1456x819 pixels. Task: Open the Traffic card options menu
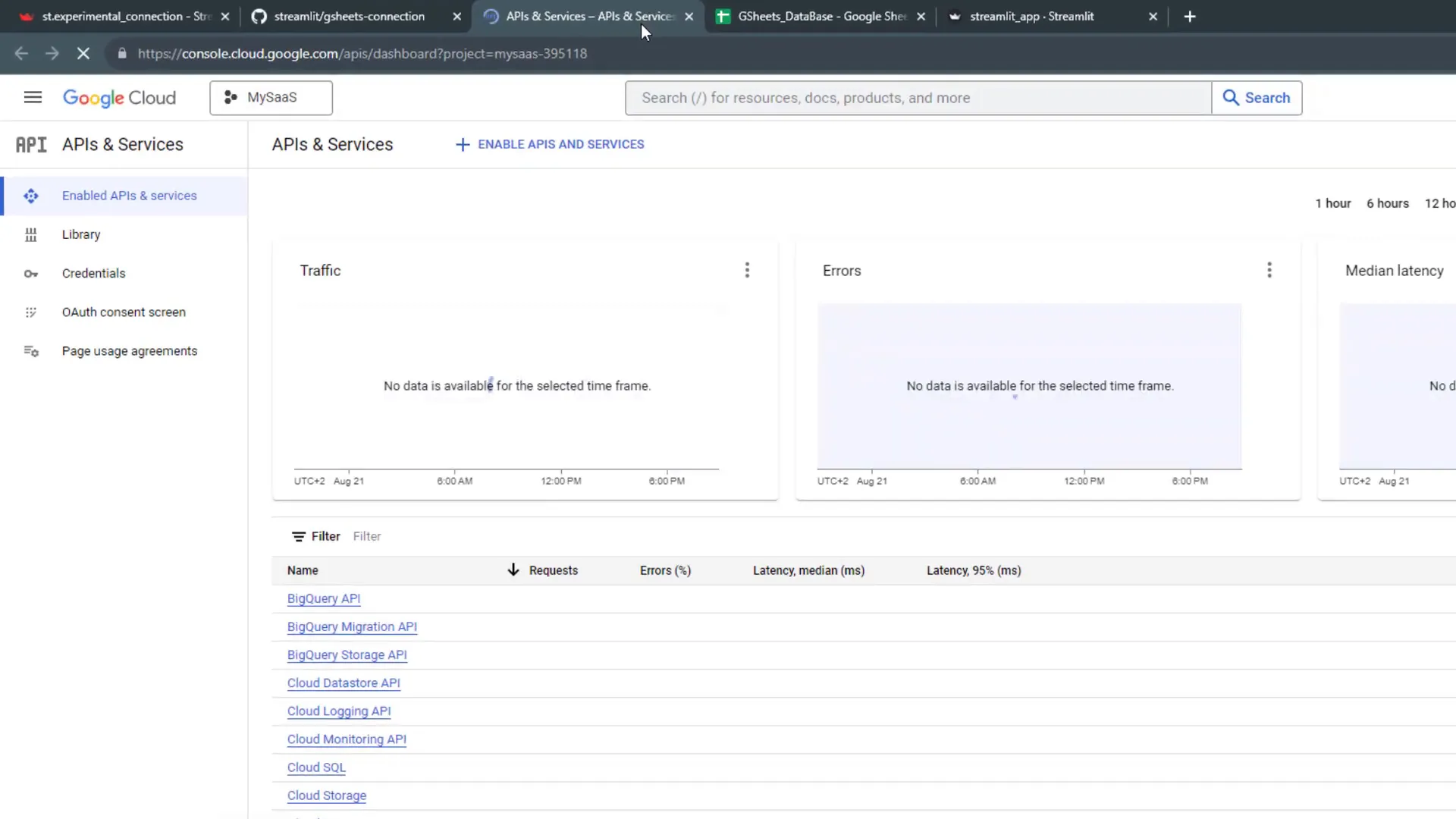[747, 269]
